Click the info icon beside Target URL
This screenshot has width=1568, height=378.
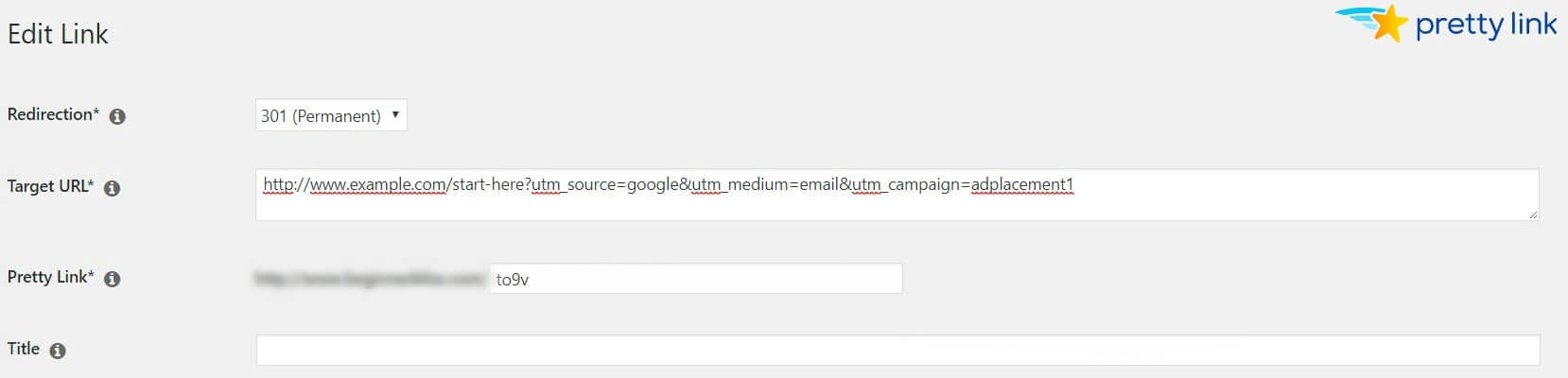click(112, 188)
